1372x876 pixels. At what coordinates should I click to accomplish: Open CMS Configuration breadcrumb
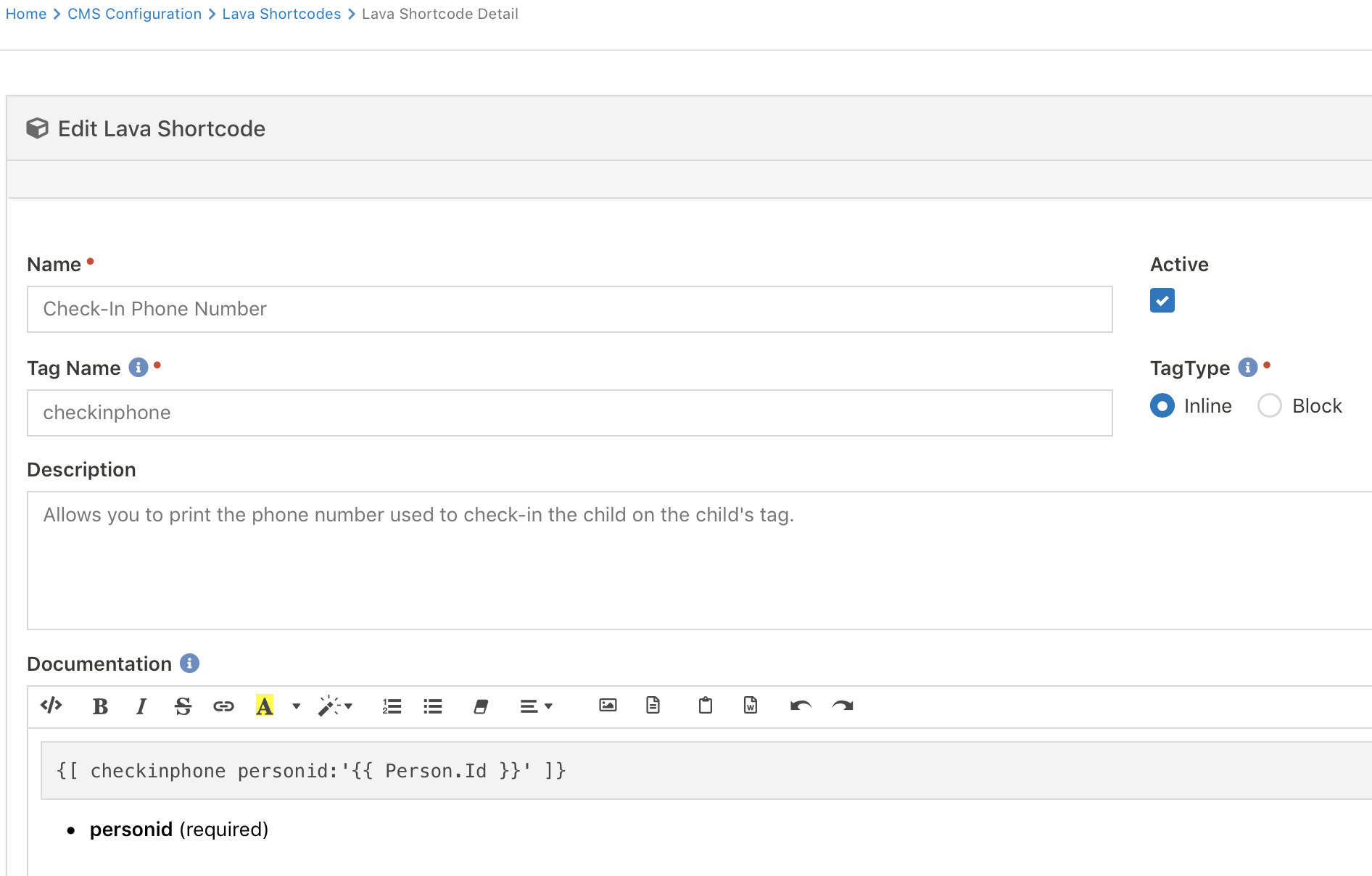click(x=134, y=14)
